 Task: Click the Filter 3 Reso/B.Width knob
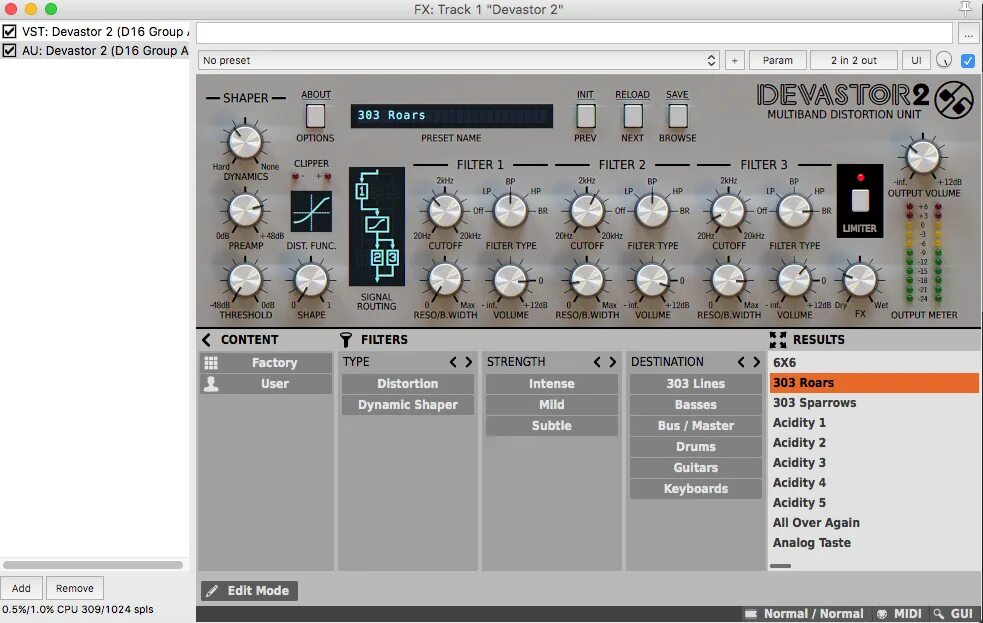[x=728, y=280]
